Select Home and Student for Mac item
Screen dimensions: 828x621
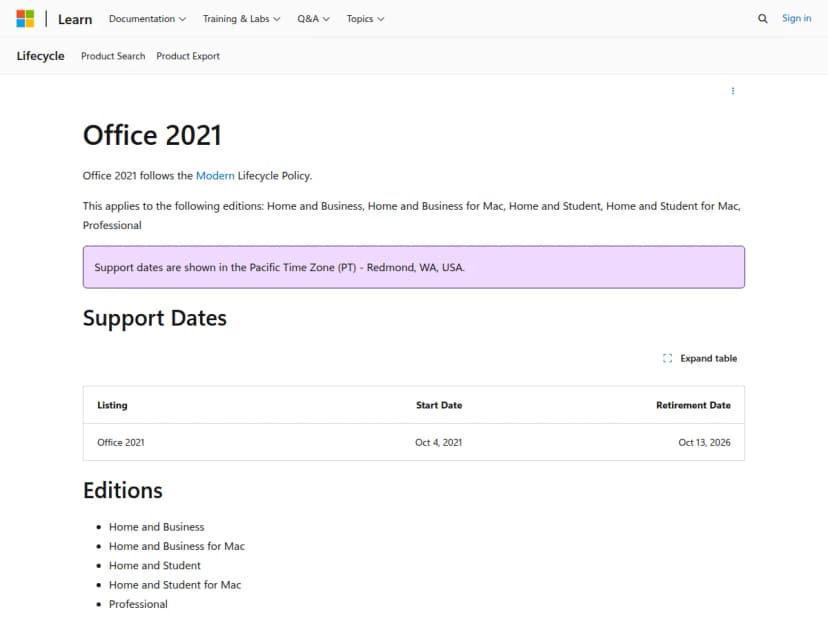pos(175,585)
